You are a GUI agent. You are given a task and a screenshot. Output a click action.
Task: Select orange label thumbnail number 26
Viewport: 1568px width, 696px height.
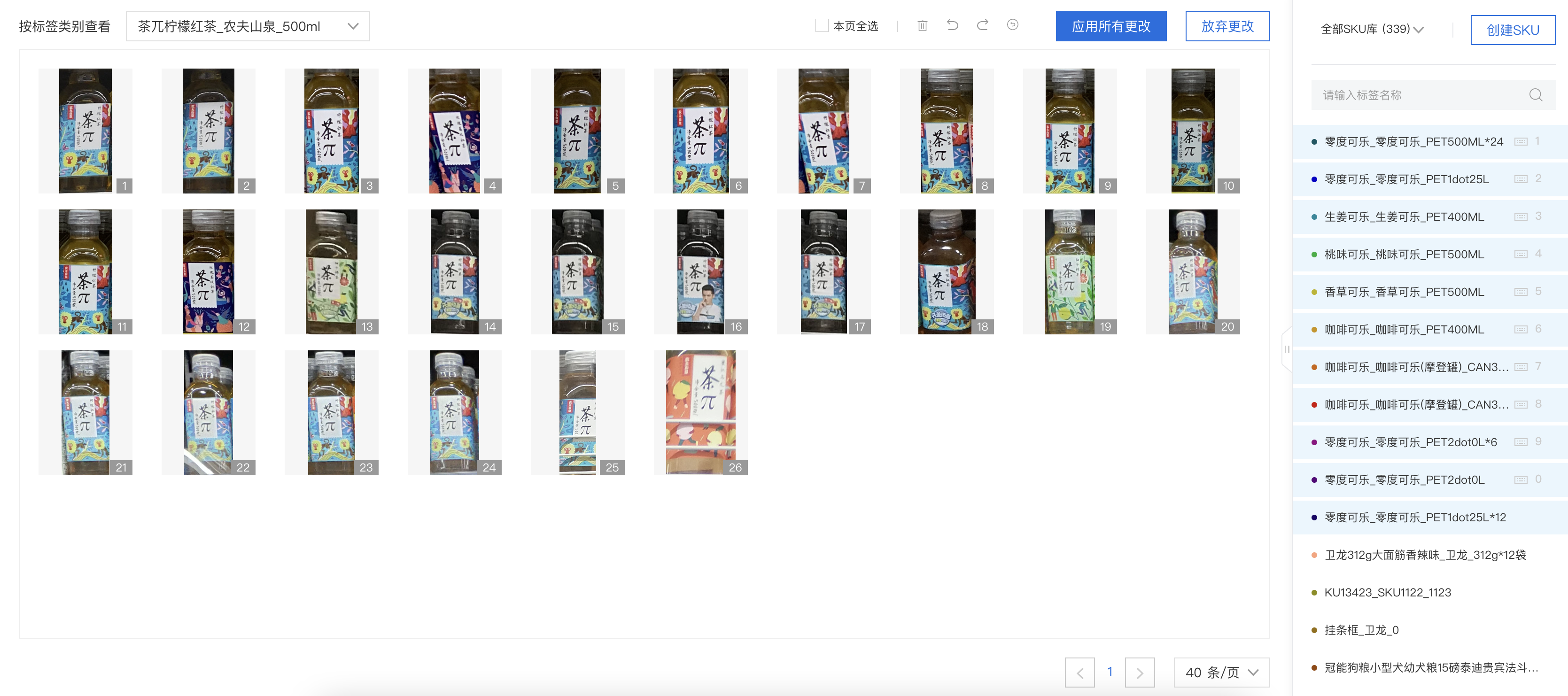pos(700,412)
